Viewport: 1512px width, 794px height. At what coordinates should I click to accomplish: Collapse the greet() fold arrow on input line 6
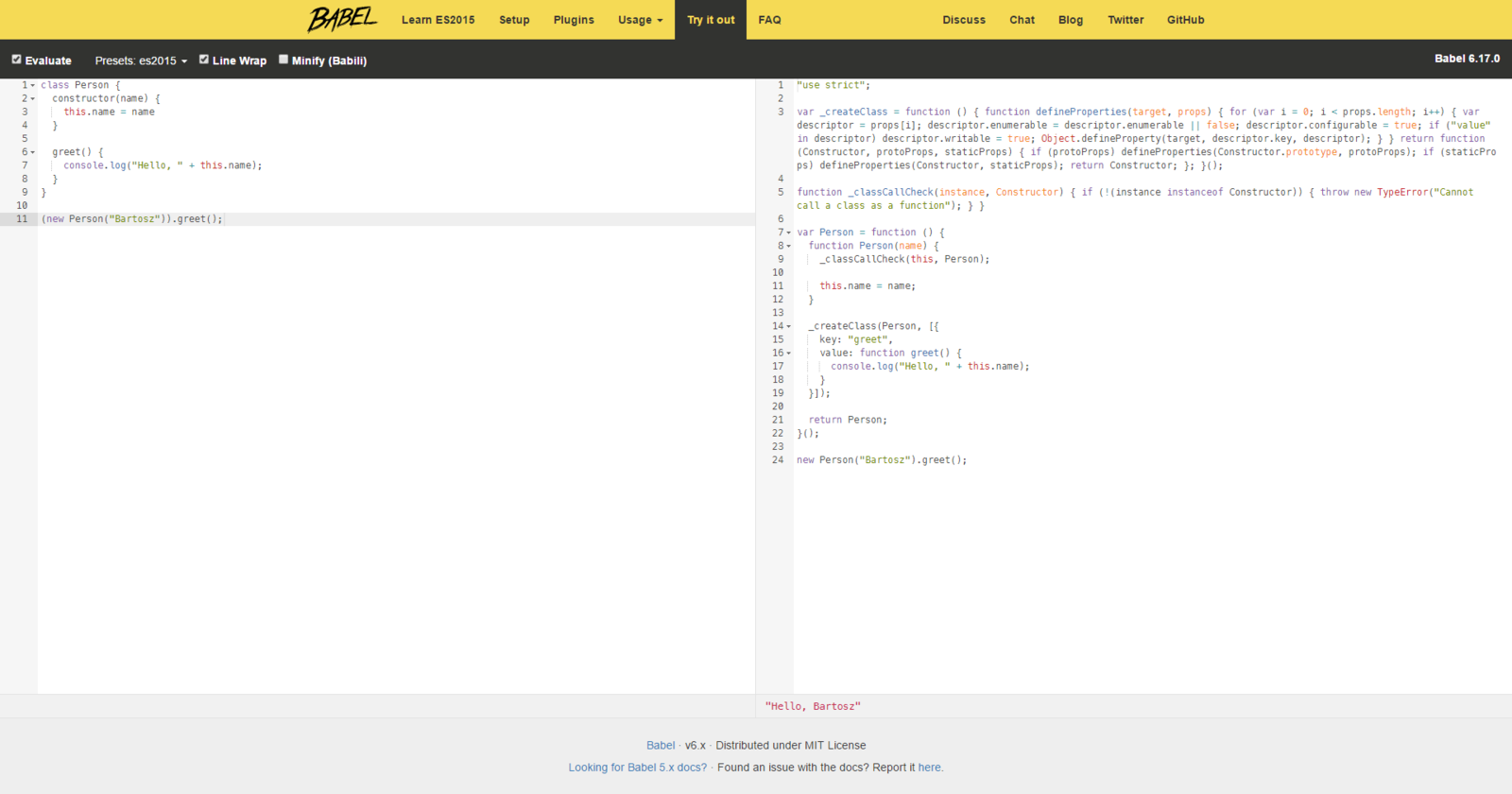(x=33, y=152)
